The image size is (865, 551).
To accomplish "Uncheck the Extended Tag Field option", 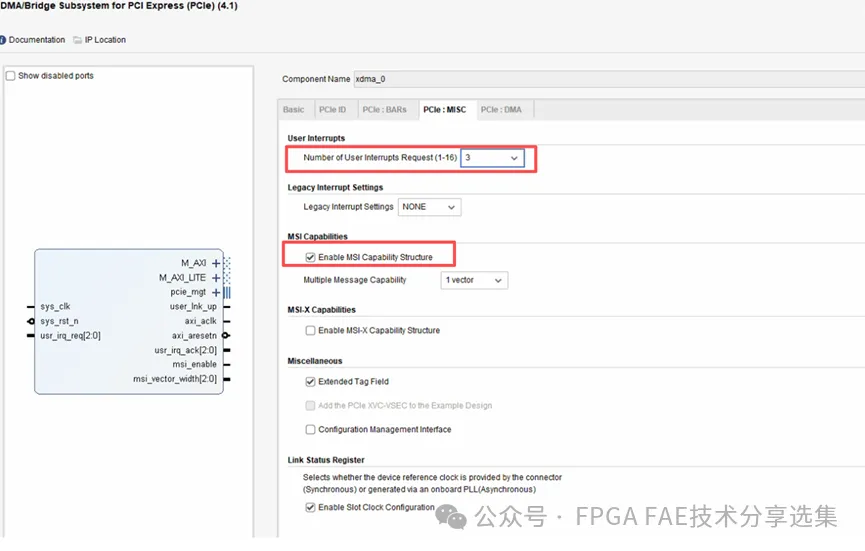I will 310,381.
